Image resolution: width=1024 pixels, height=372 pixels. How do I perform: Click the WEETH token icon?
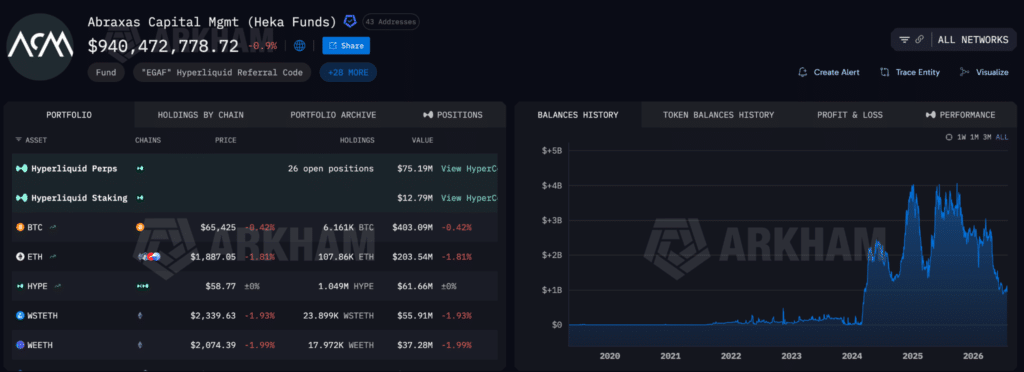coord(20,345)
